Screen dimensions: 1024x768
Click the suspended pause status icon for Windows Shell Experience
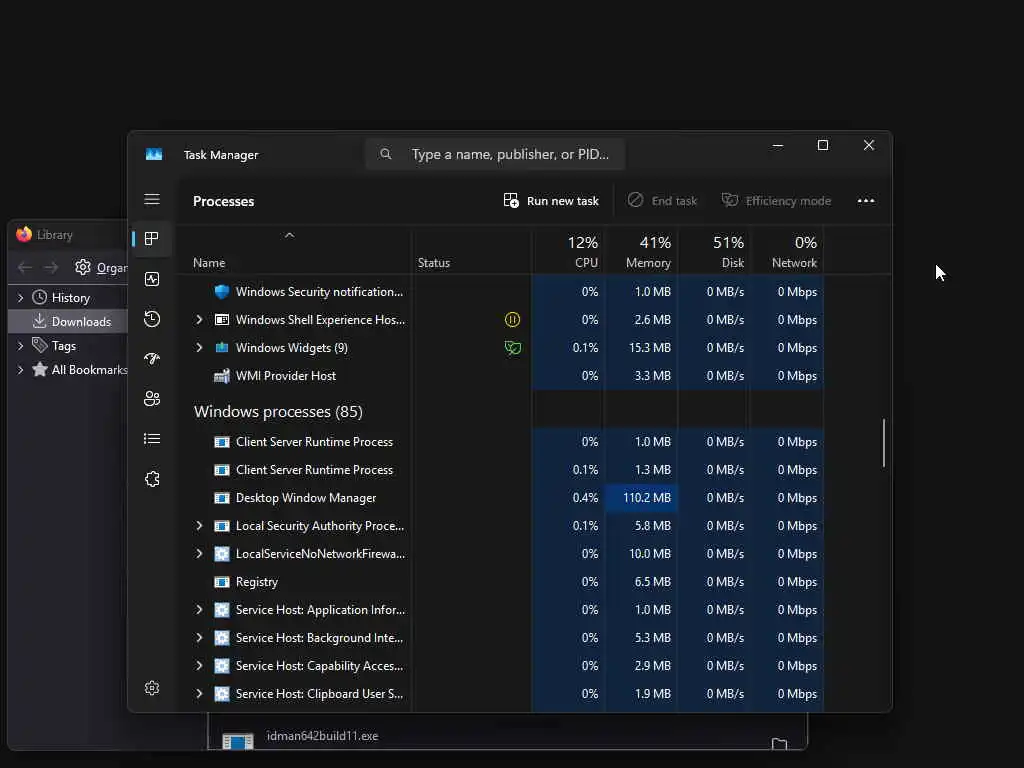point(513,319)
